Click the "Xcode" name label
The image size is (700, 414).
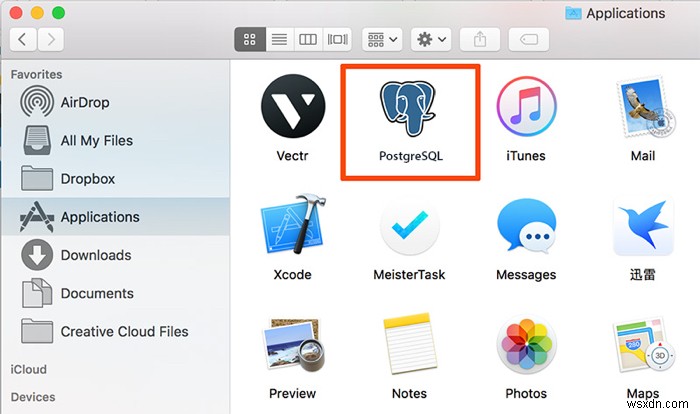point(292,274)
